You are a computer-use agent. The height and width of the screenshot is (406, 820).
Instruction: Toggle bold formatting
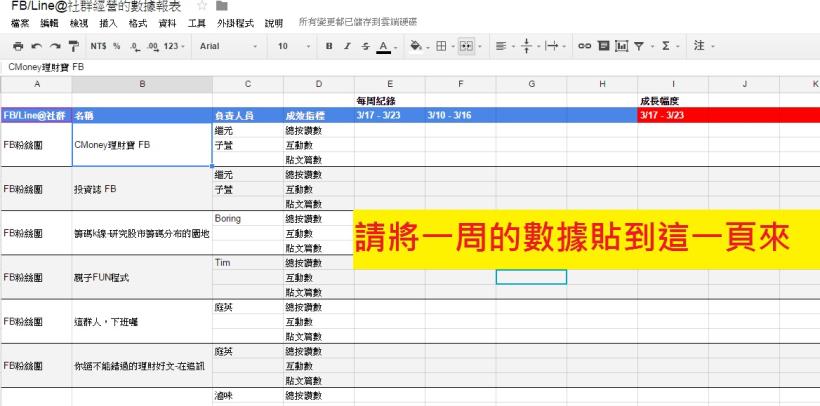point(329,46)
